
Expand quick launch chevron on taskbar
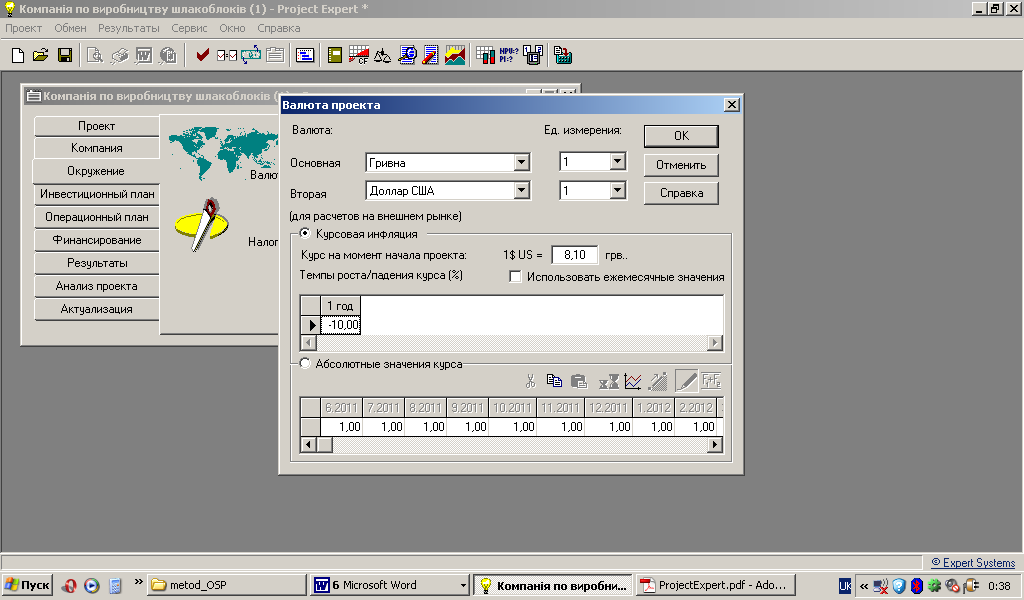[x=138, y=581]
